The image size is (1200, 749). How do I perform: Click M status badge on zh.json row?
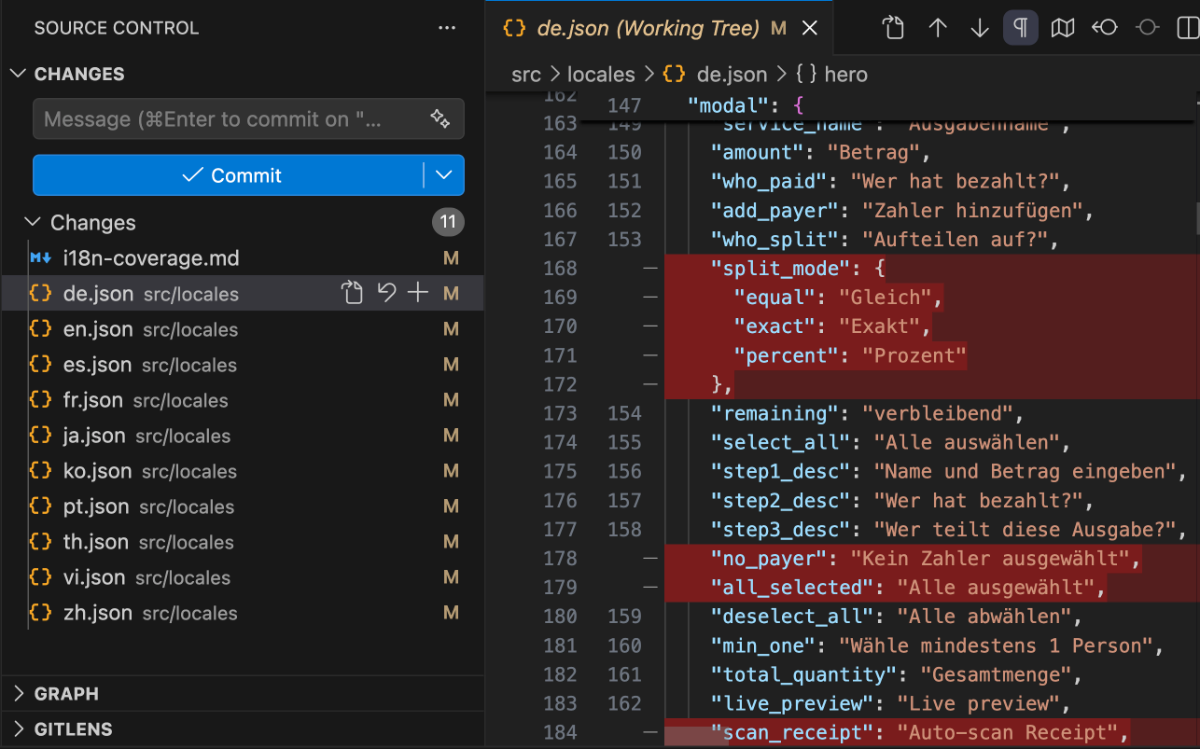click(x=451, y=613)
